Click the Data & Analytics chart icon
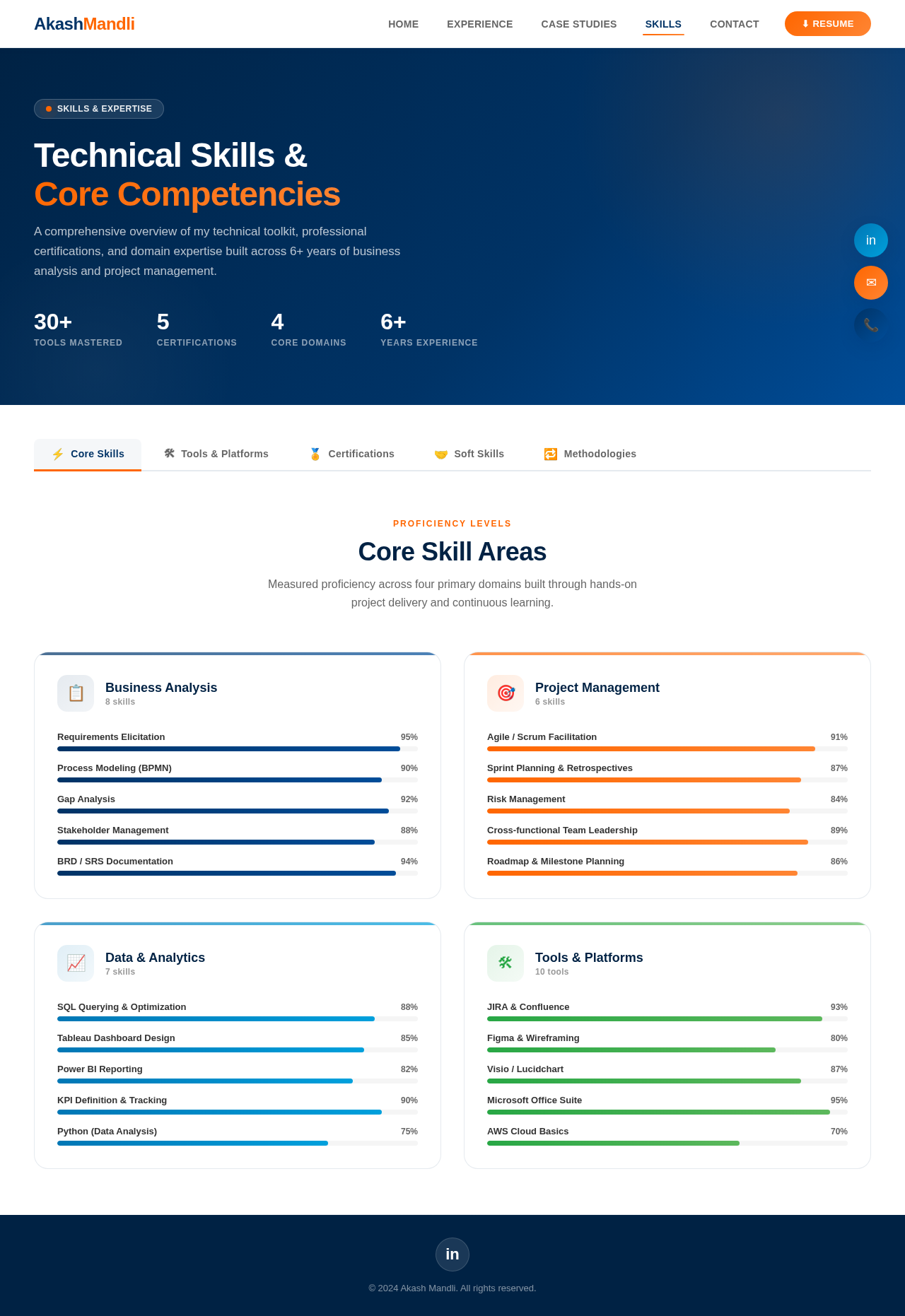 [x=76, y=963]
